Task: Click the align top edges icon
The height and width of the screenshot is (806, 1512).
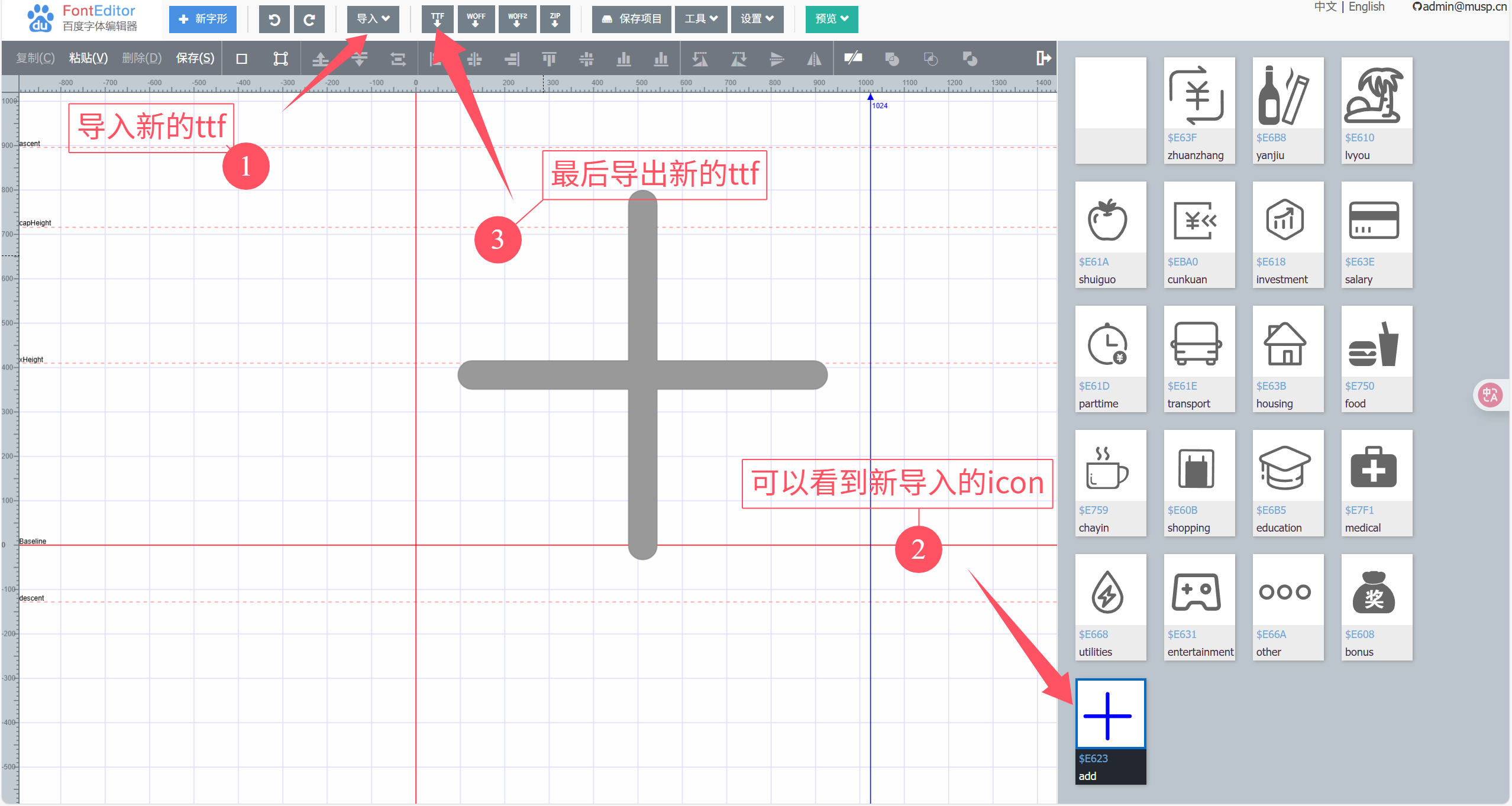Action: pyautogui.click(x=549, y=59)
